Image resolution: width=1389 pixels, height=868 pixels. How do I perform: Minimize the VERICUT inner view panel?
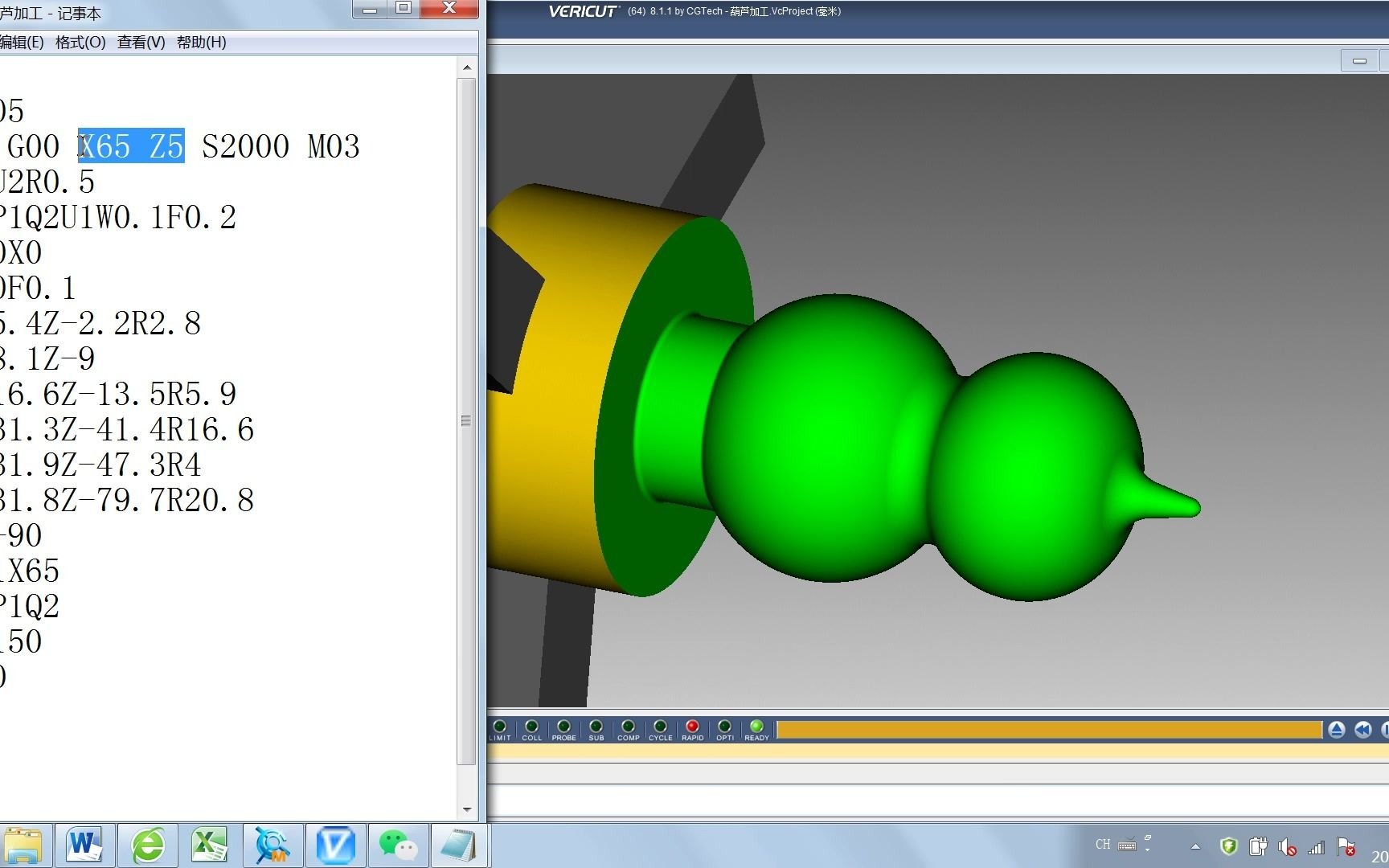pyautogui.click(x=1359, y=61)
